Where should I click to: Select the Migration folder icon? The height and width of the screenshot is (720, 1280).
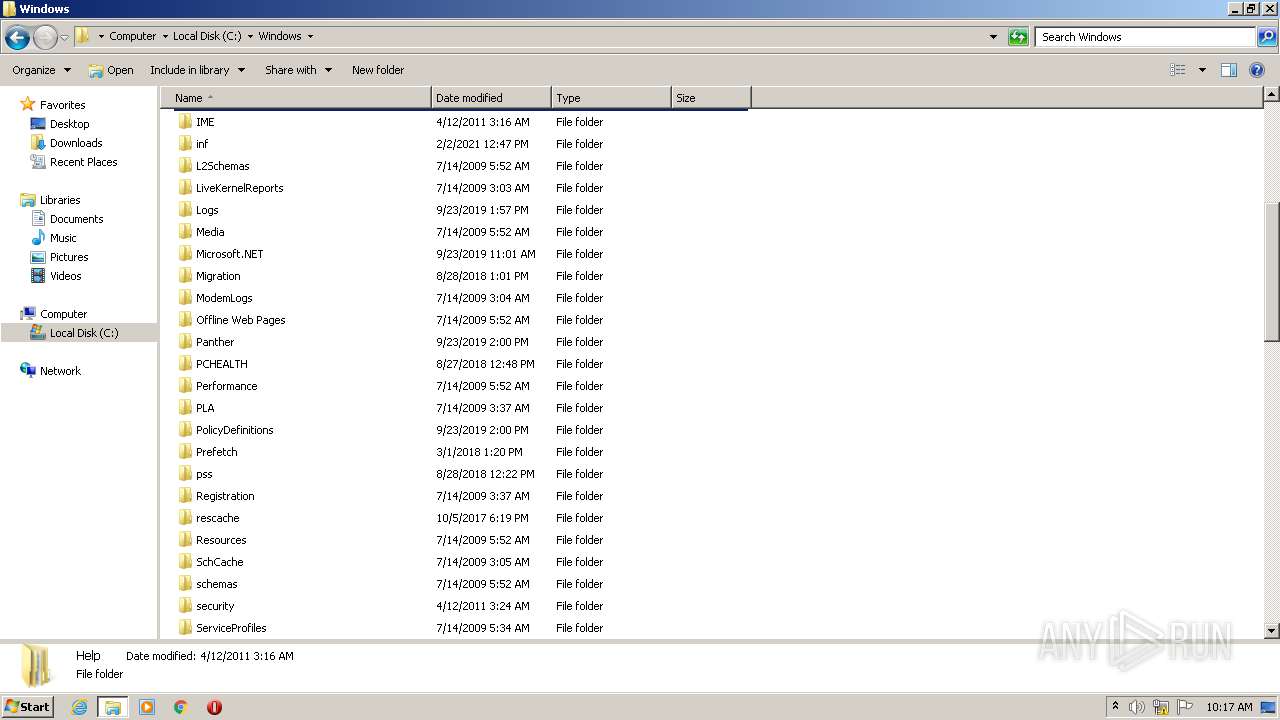click(185, 276)
